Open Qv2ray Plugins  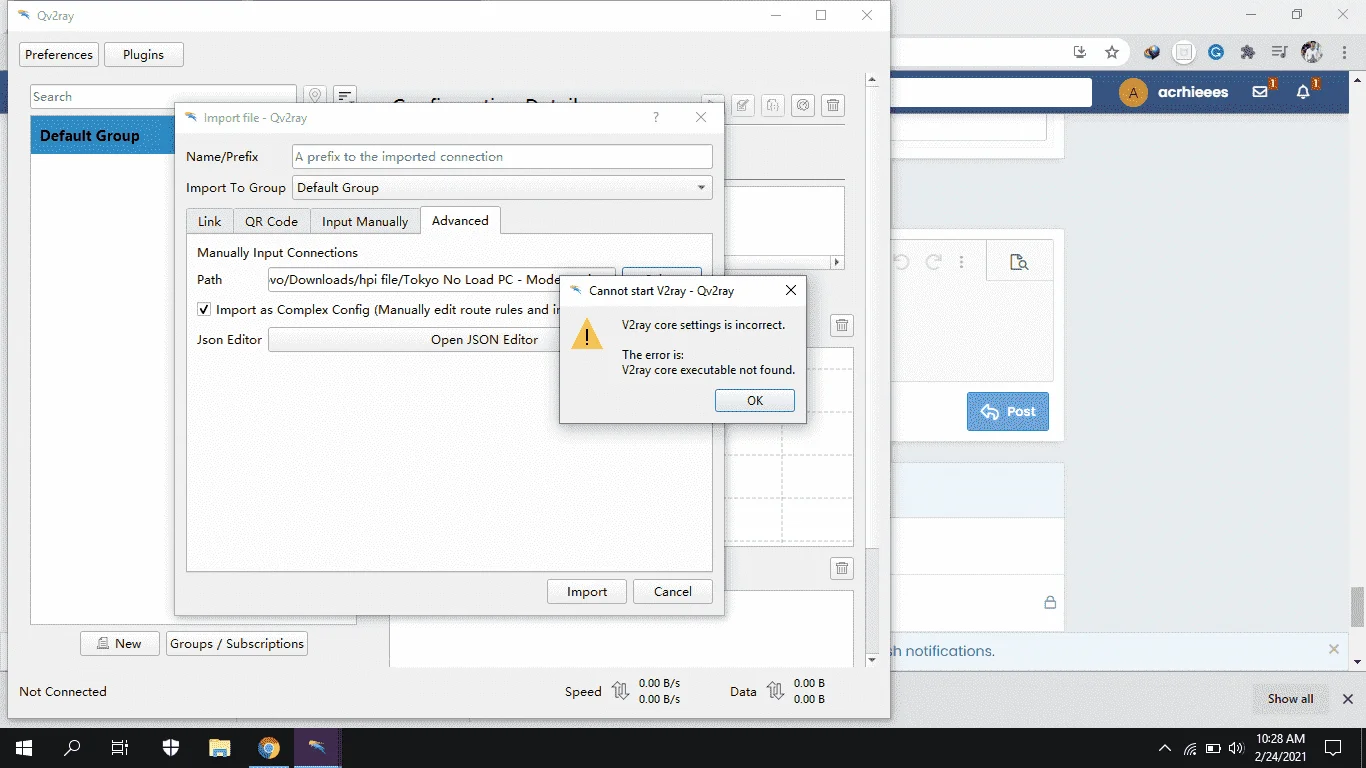tap(144, 55)
